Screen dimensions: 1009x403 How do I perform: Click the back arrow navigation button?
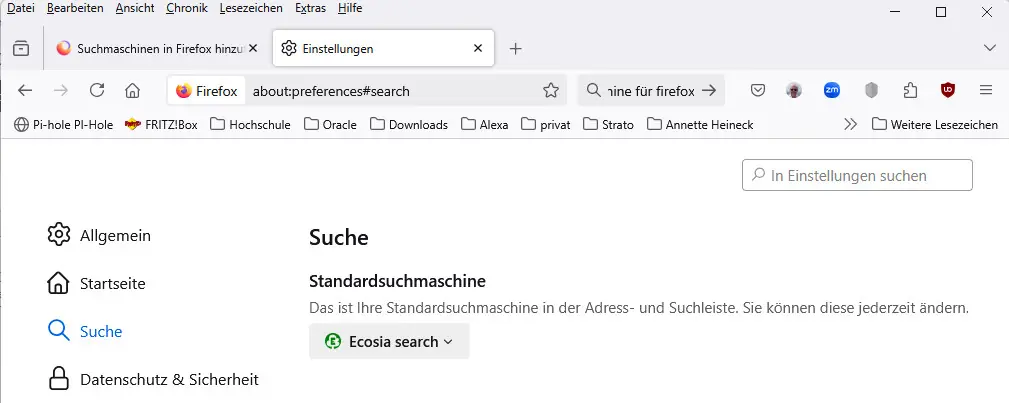[25, 90]
